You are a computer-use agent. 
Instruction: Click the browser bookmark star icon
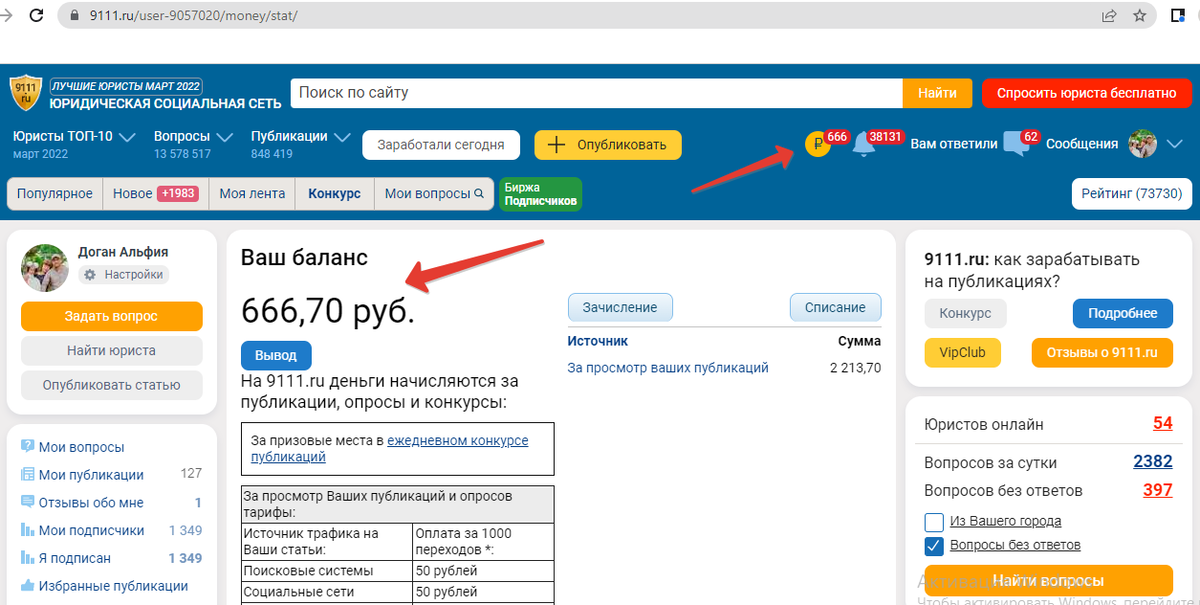1139,16
